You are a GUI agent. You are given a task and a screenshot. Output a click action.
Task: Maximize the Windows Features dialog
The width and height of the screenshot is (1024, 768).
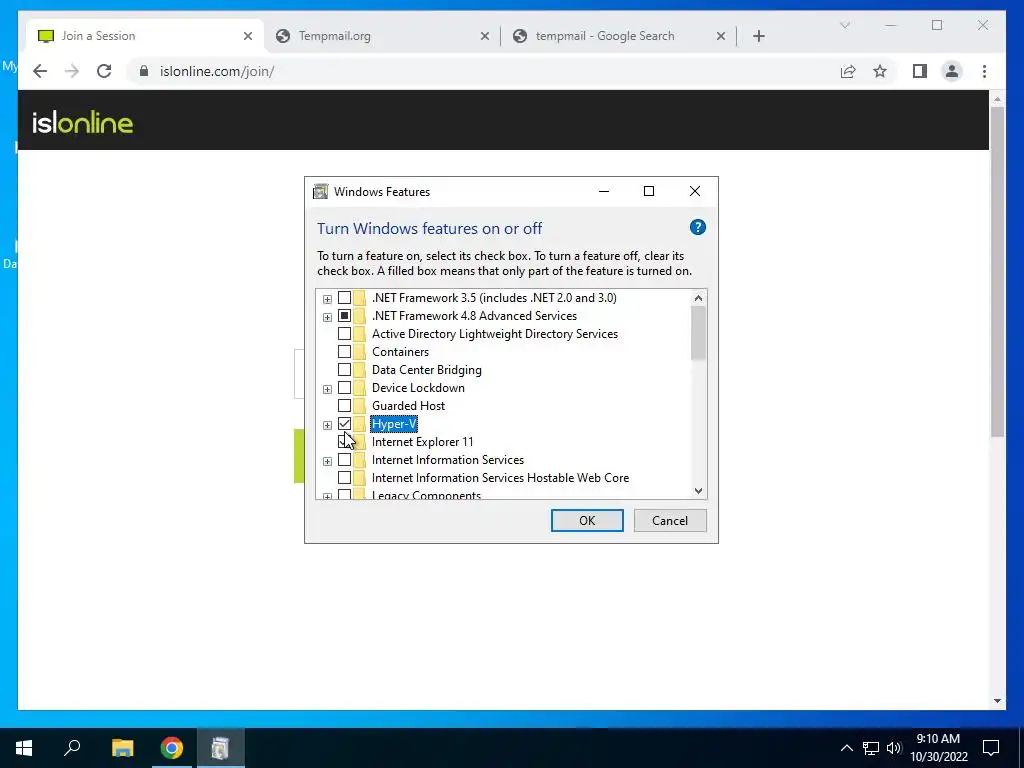[x=649, y=191]
